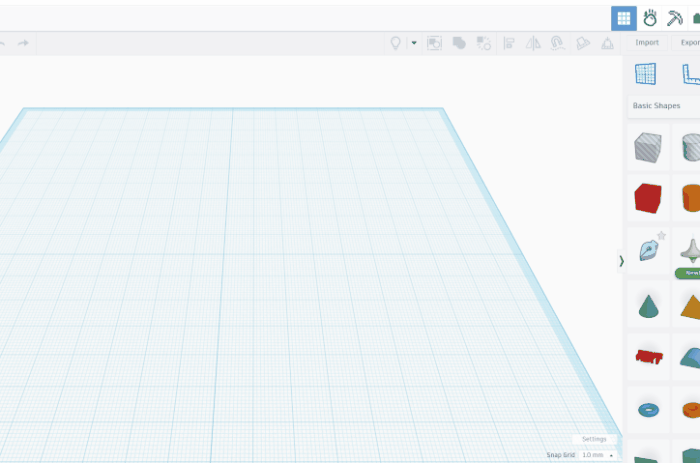Select the Mirror tool
This screenshot has height=463, width=700.
[x=533, y=43]
